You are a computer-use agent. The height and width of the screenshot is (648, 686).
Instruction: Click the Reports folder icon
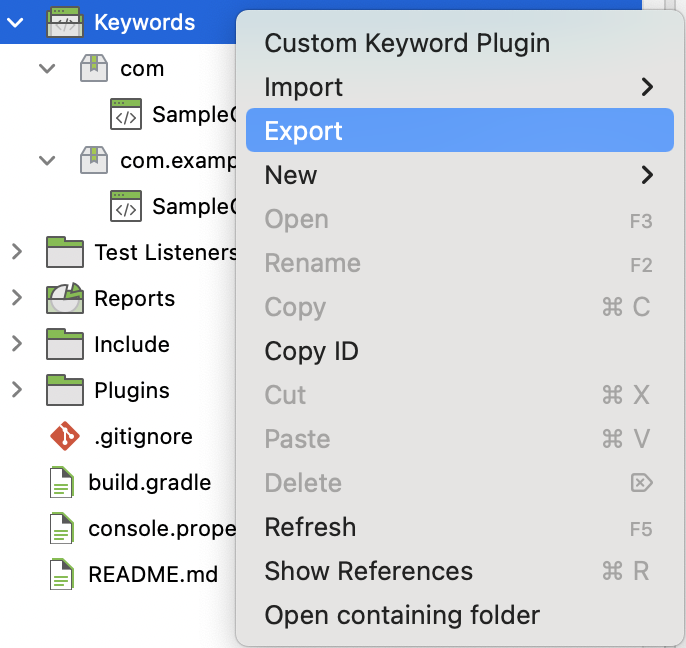tap(64, 298)
